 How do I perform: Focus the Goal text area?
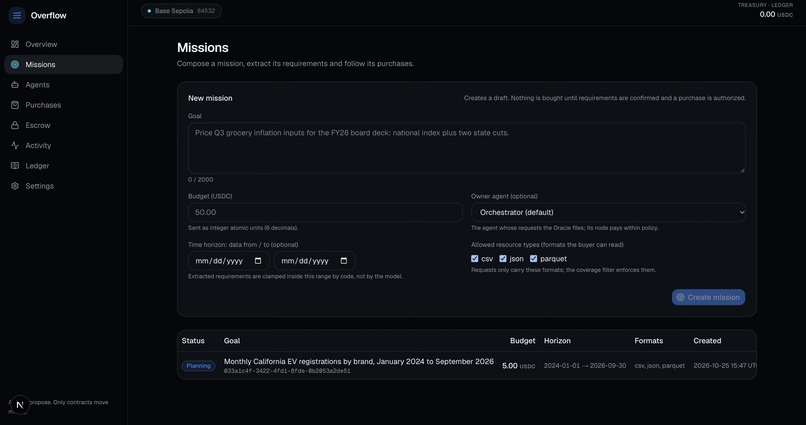467,148
